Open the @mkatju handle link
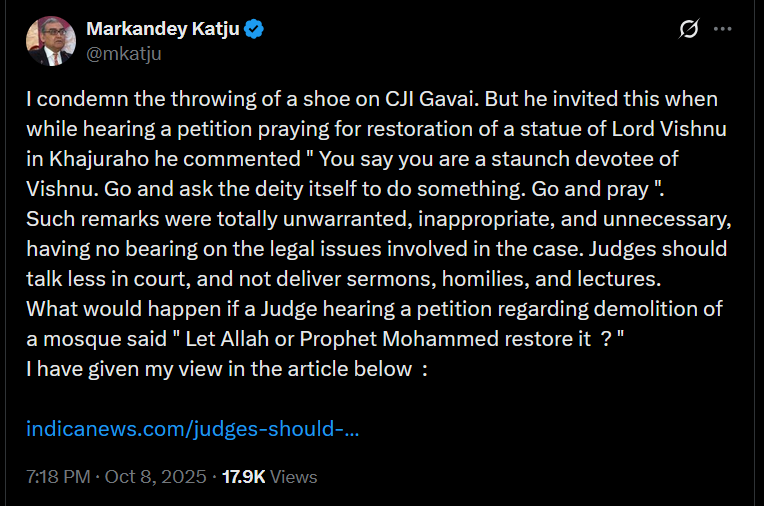Image resolution: width=764 pixels, height=506 pixels. [124, 53]
